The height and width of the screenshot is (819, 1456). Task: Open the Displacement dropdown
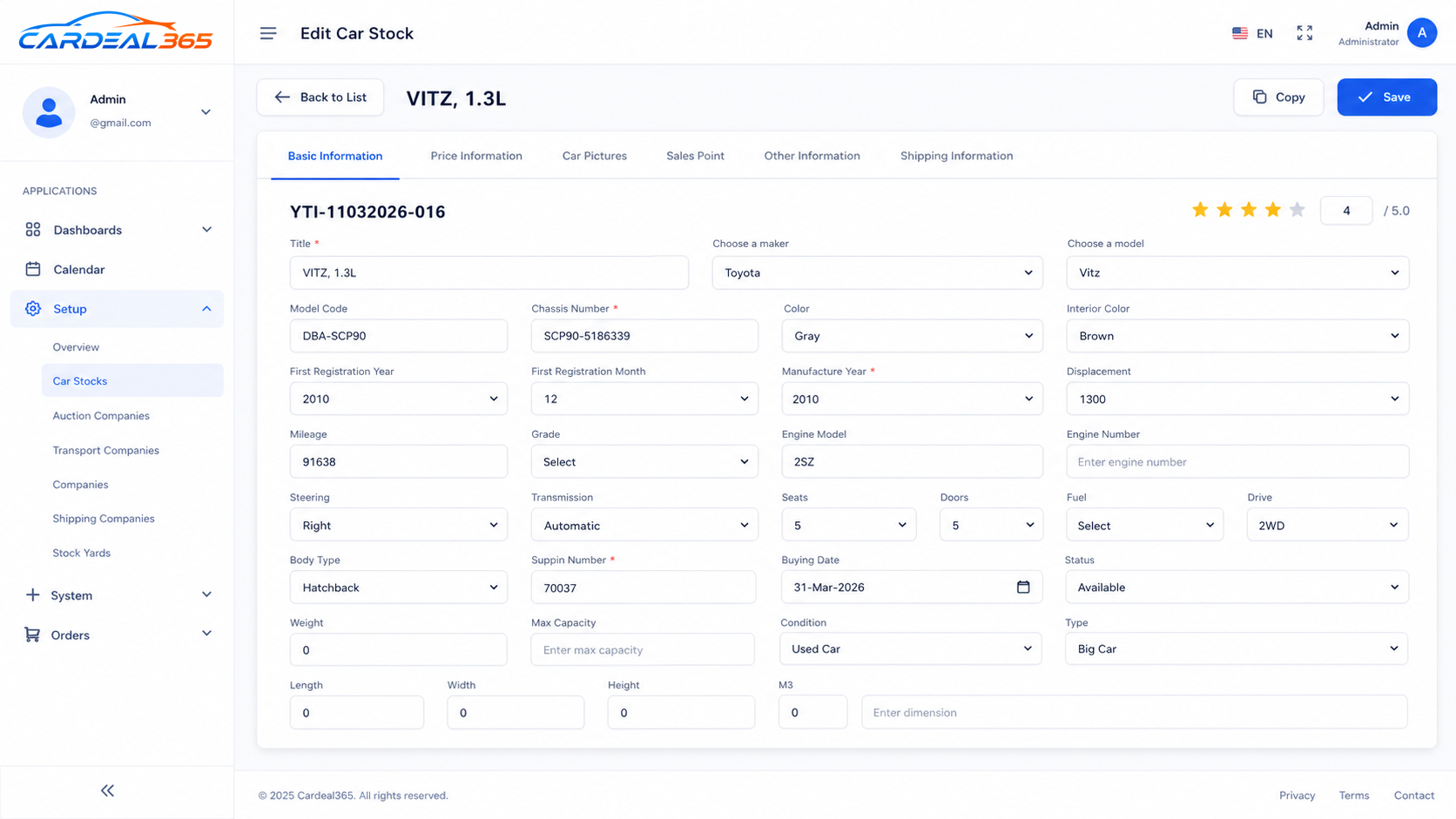click(x=1237, y=399)
